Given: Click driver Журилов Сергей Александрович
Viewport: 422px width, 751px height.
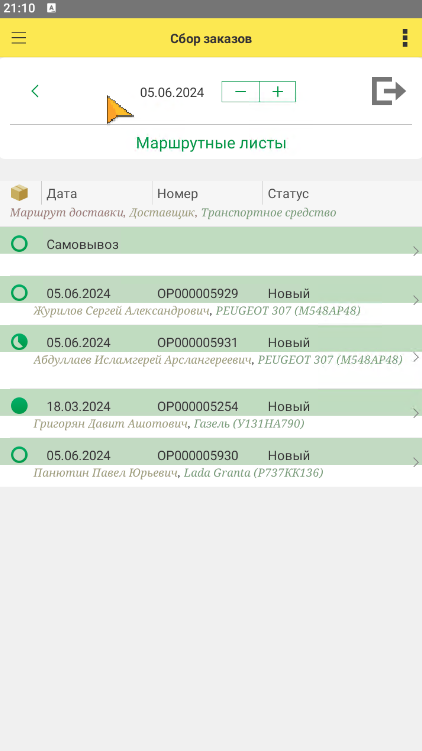Looking at the screenshot, I should pyautogui.click(x=122, y=311).
